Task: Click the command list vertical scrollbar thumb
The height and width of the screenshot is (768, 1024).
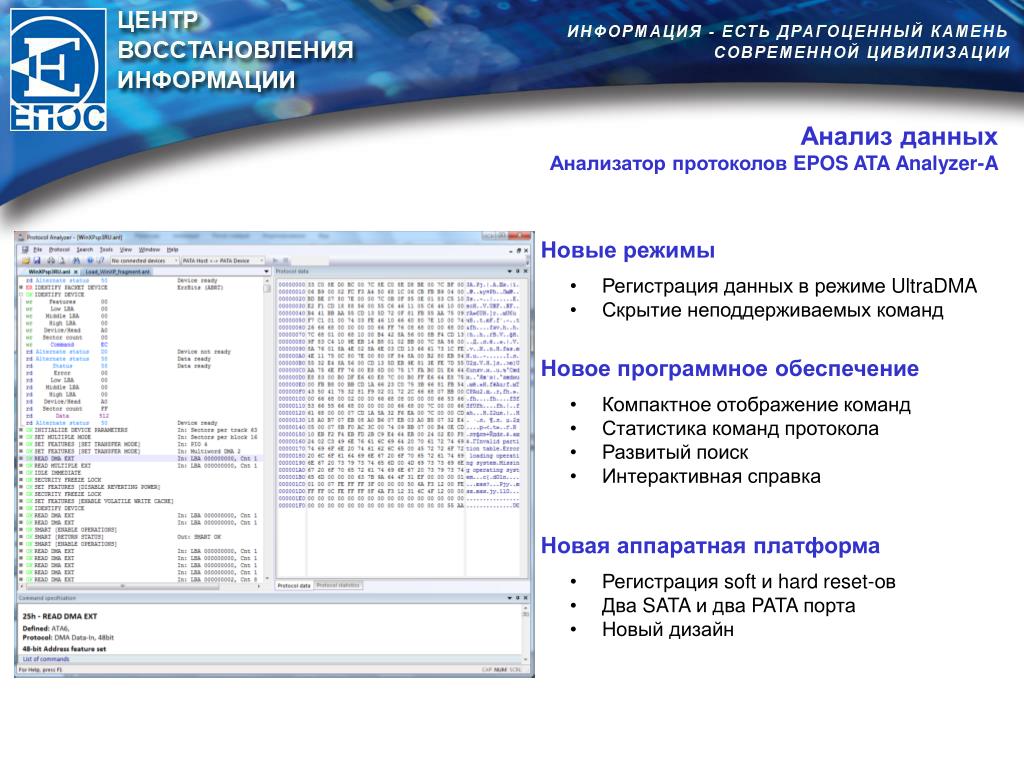Action: [266, 288]
